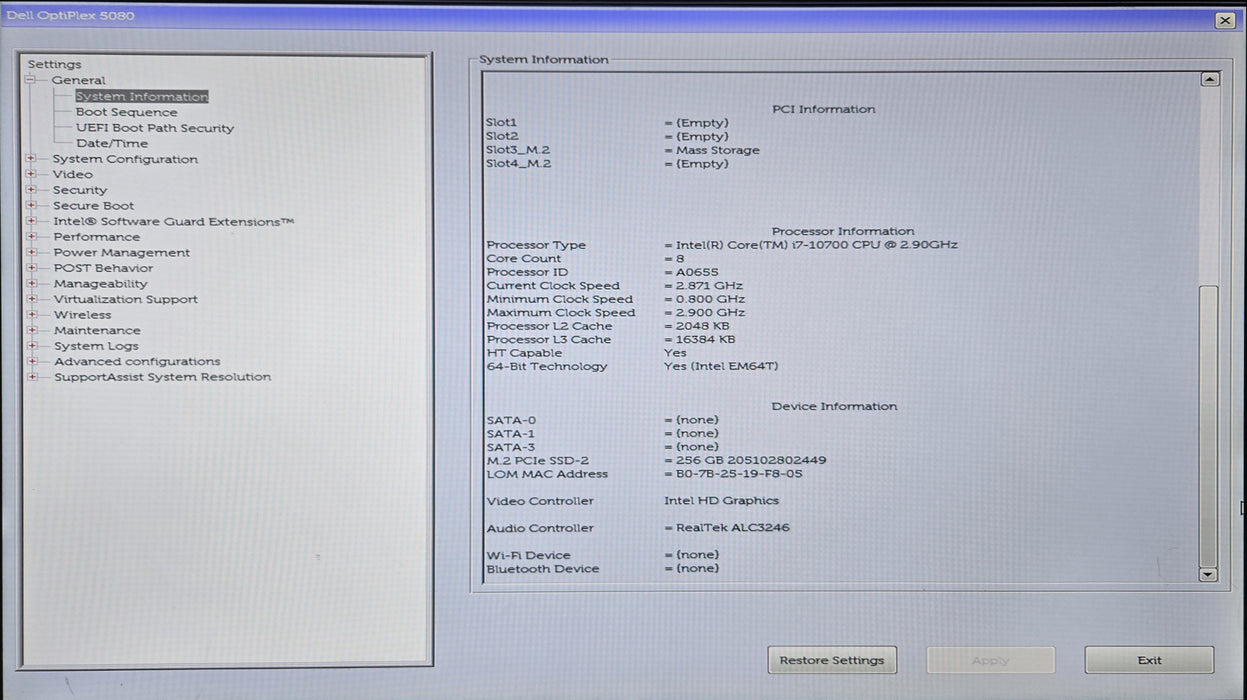Expand SupportAssist System Resolution node
Viewport: 1247px width, 700px height.
pyautogui.click(x=32, y=377)
